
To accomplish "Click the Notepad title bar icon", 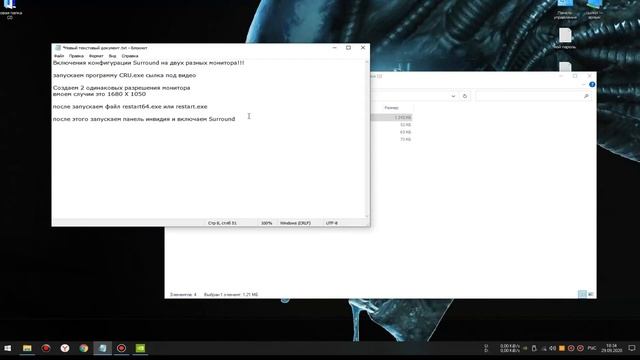I will (58, 48).
